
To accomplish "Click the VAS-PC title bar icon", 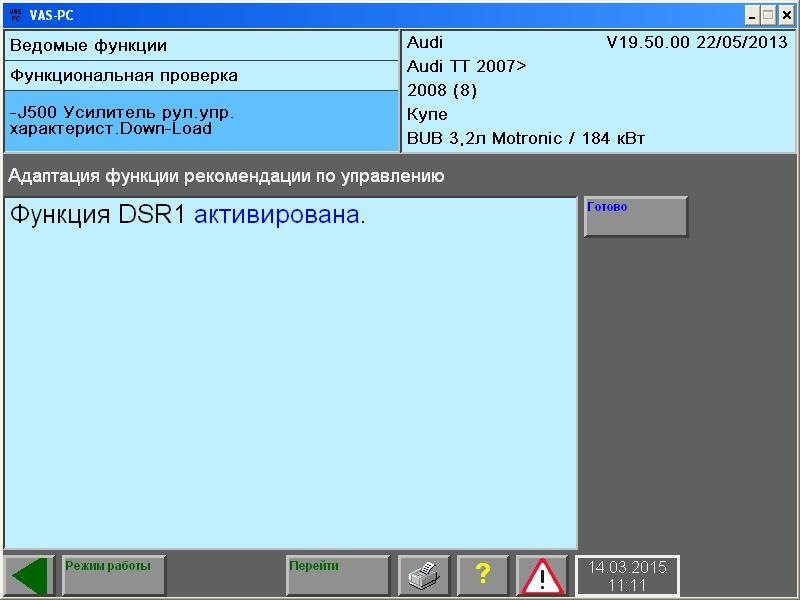I will [15, 15].
